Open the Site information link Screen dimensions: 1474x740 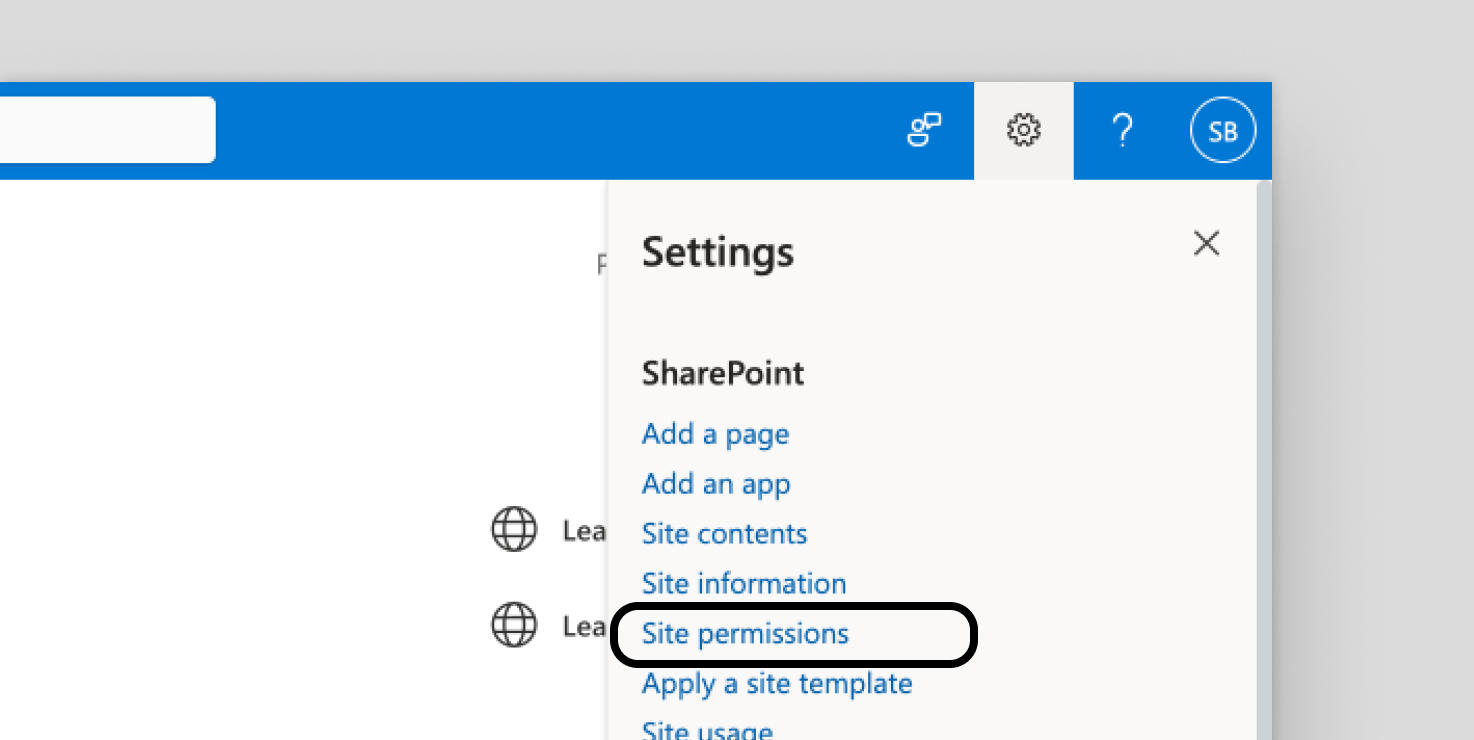[744, 583]
